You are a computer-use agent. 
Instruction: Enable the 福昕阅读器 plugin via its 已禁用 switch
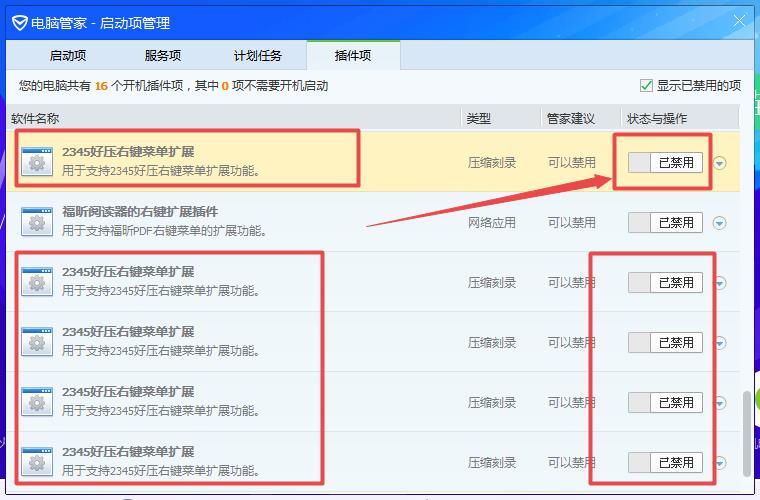pos(665,223)
